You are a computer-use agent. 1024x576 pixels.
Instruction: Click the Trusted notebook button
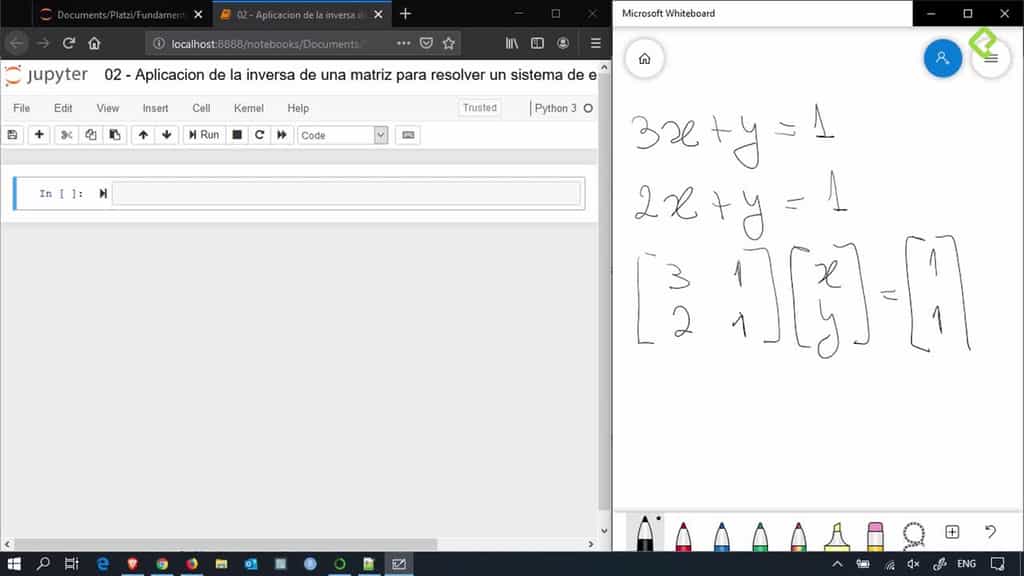pyautogui.click(x=479, y=107)
